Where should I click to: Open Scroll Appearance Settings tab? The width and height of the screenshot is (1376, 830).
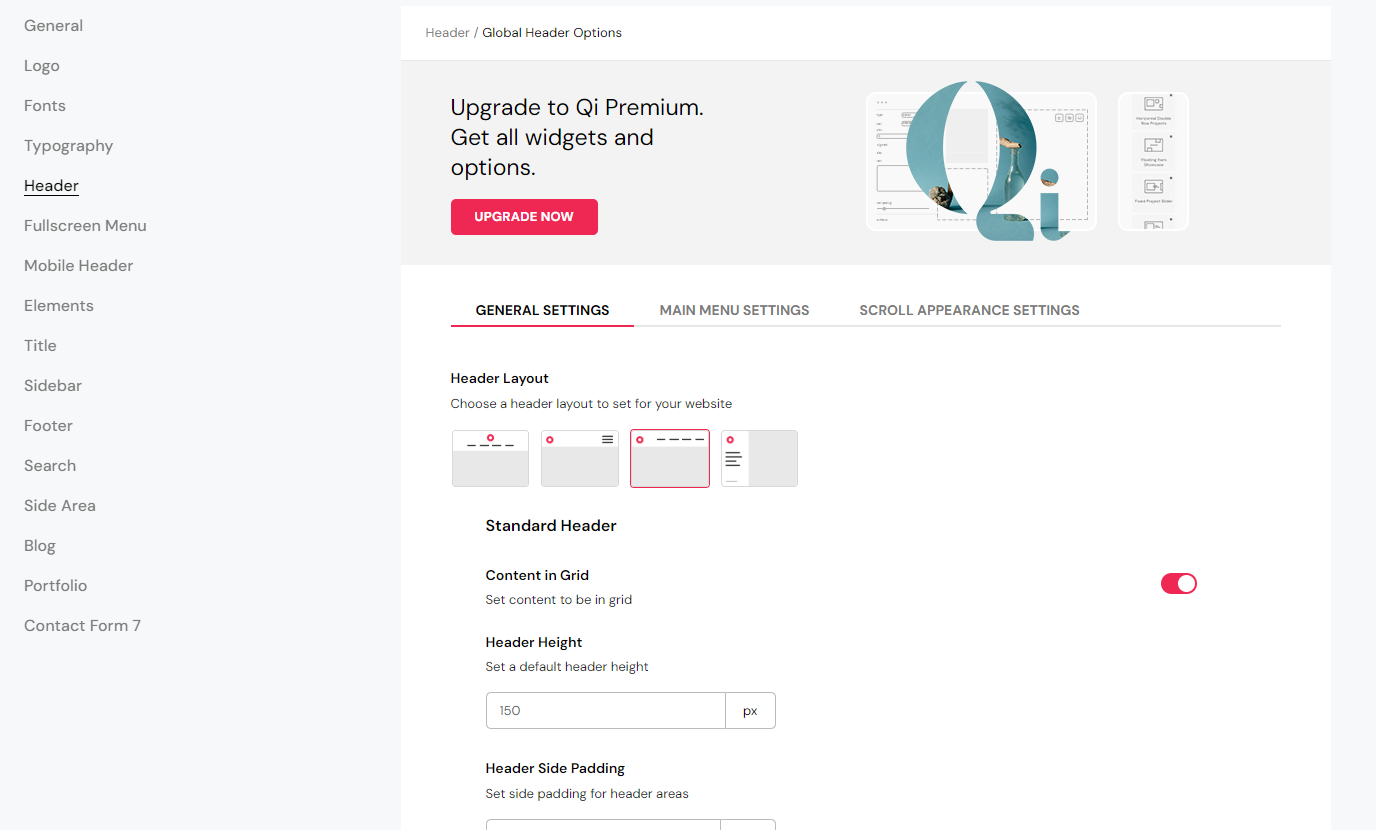(969, 310)
